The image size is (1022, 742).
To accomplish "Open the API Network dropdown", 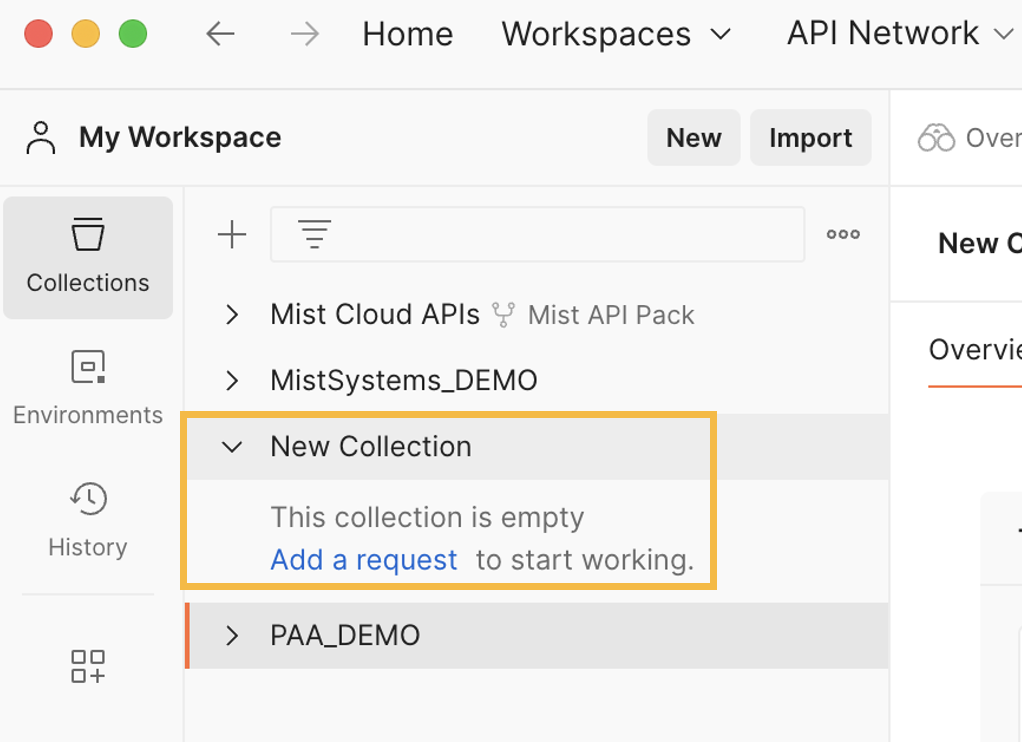I will point(899,34).
